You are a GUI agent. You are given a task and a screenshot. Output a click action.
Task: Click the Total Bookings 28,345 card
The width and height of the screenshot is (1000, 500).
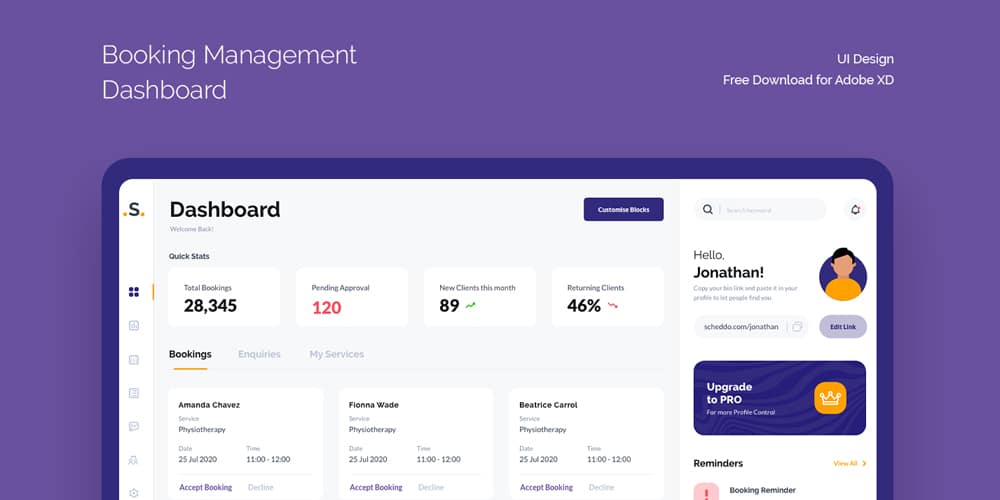point(224,297)
